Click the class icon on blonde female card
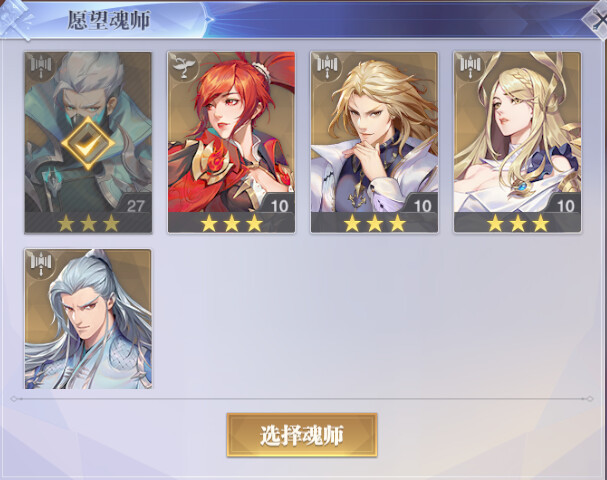607x480 pixels. [x=470, y=67]
